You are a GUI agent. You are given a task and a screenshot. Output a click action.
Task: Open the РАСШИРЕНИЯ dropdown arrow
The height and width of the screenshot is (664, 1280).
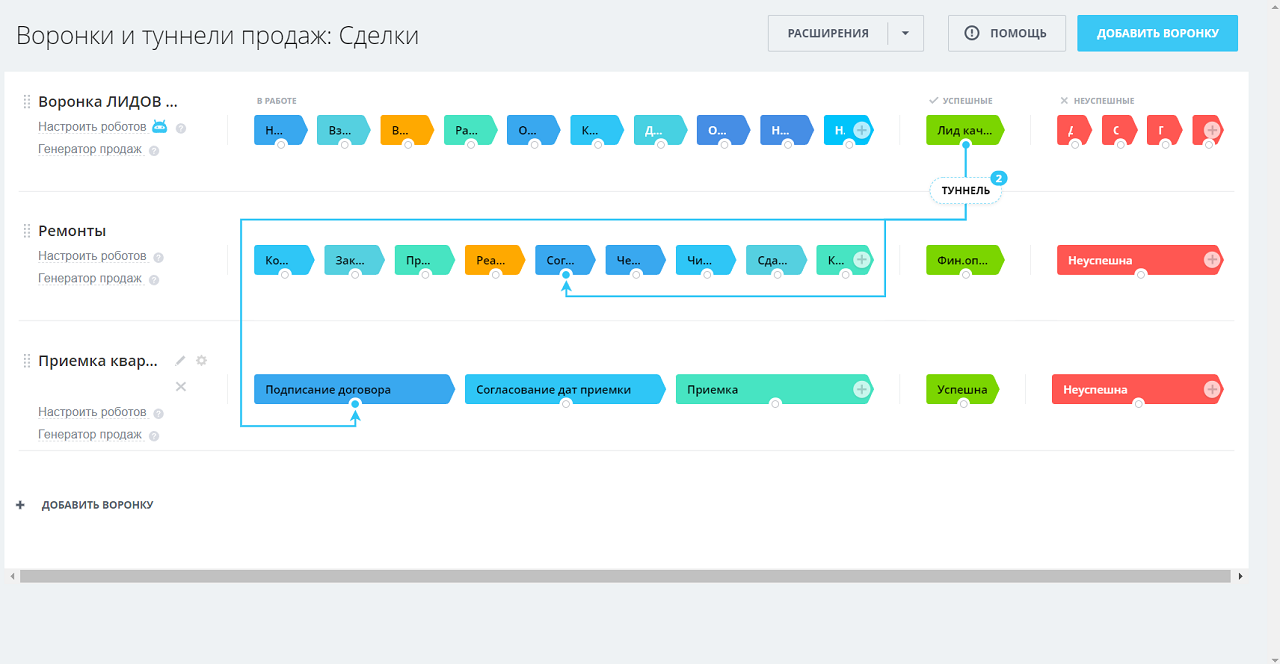[905, 33]
